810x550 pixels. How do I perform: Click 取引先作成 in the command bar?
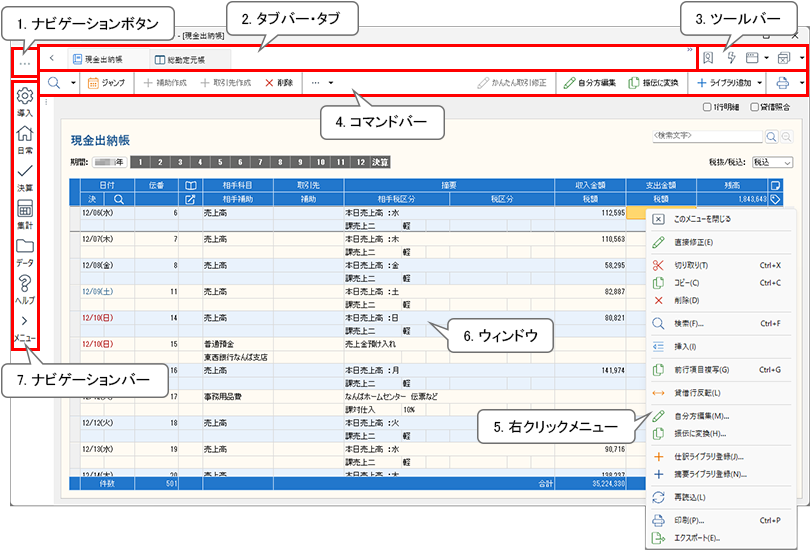coord(226,83)
